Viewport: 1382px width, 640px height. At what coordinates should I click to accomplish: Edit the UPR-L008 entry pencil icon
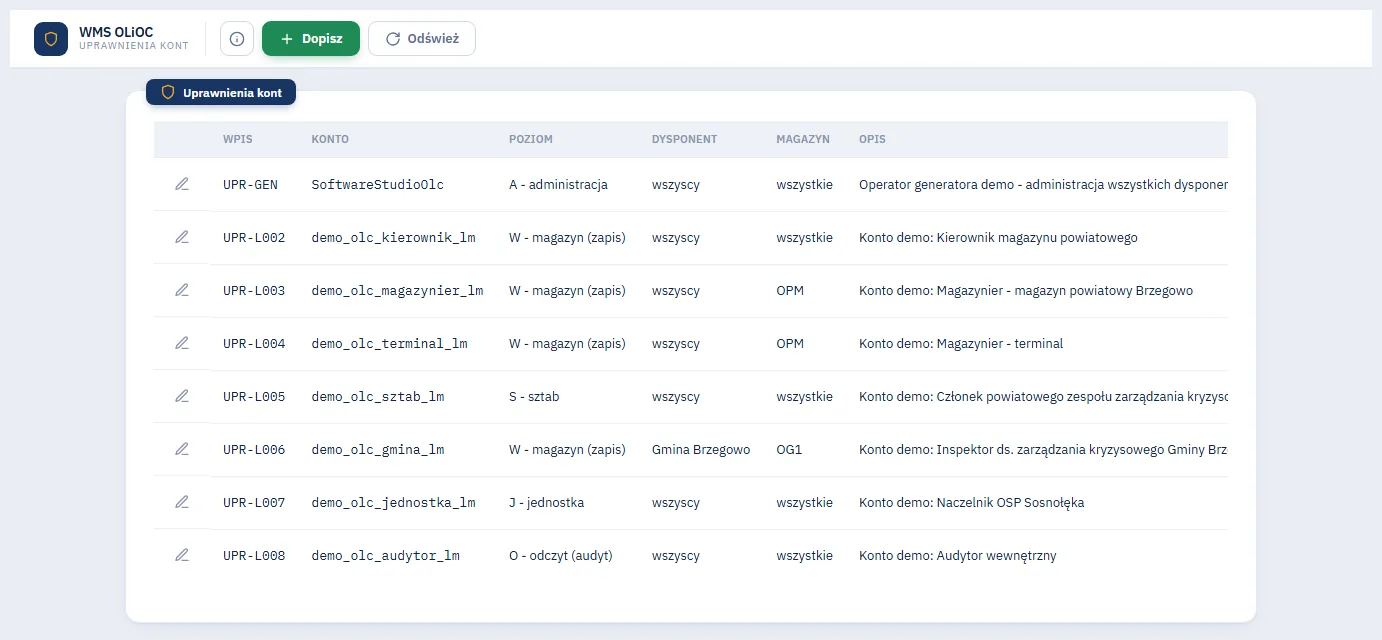[x=182, y=555]
